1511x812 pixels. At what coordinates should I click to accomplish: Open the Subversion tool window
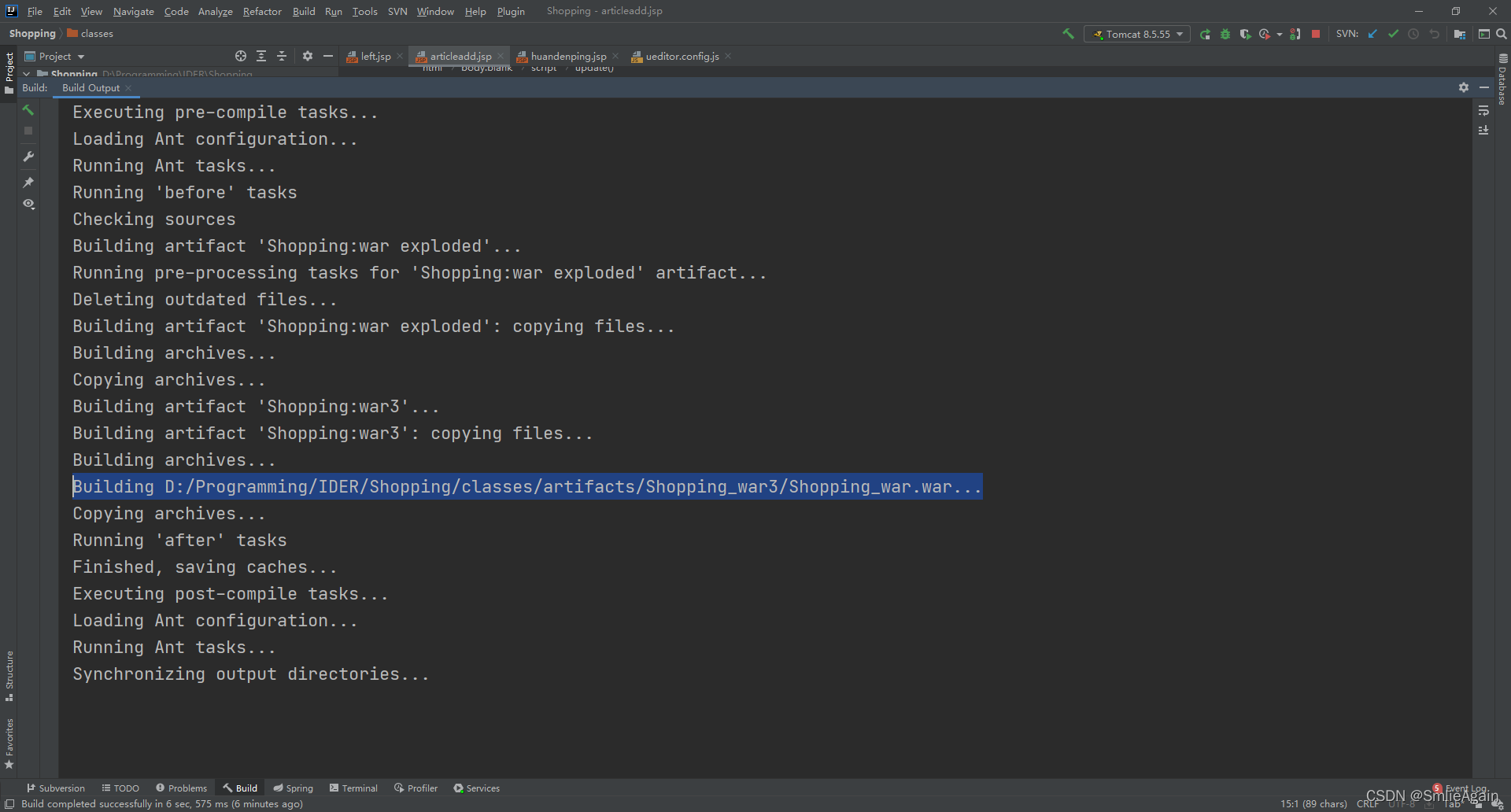click(x=56, y=788)
